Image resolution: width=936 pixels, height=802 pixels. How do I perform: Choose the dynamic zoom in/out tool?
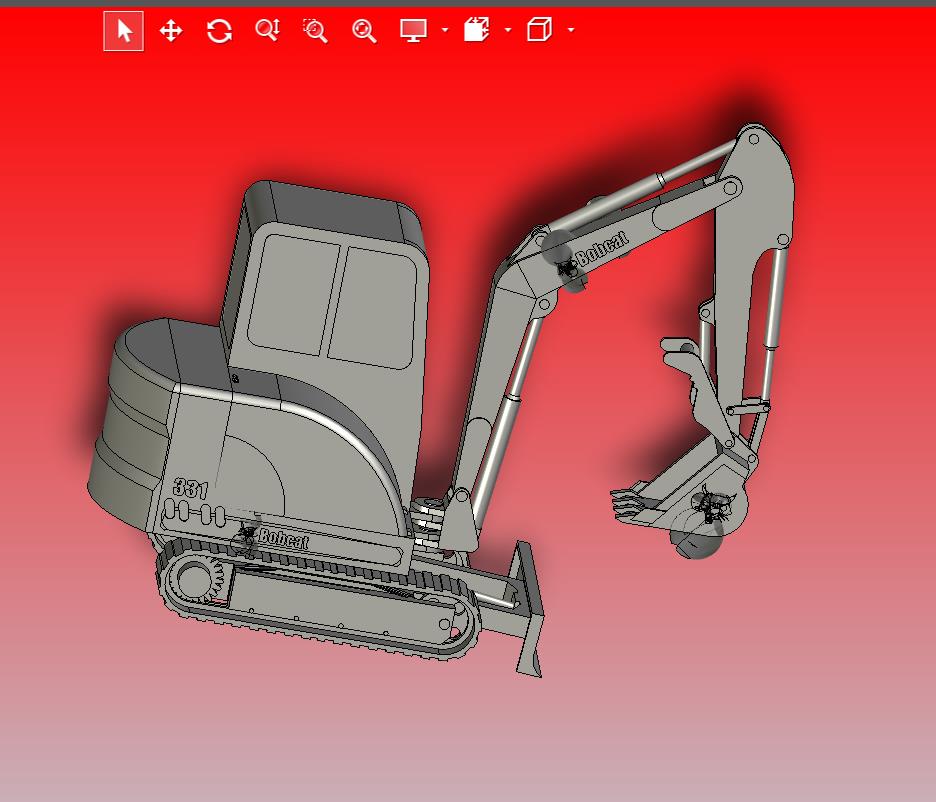coord(267,30)
